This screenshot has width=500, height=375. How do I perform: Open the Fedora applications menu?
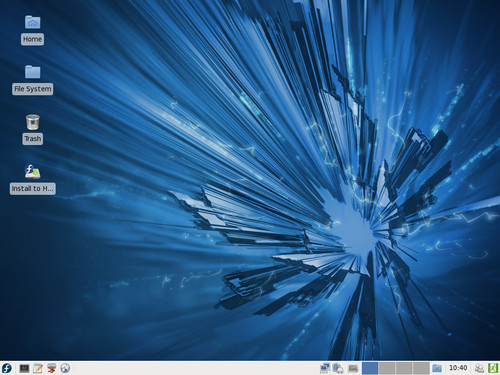coord(7,368)
